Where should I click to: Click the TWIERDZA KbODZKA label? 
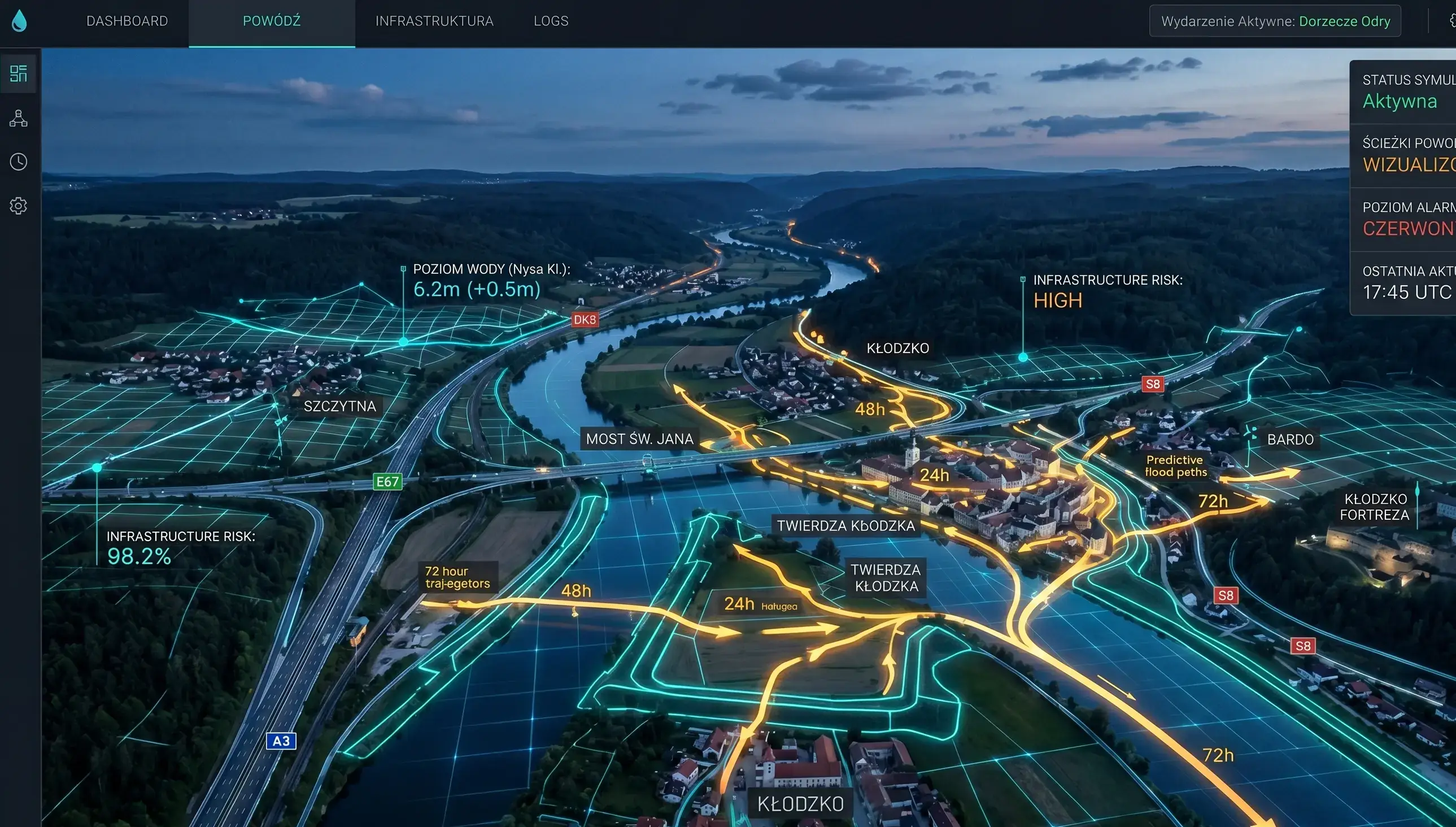(845, 526)
